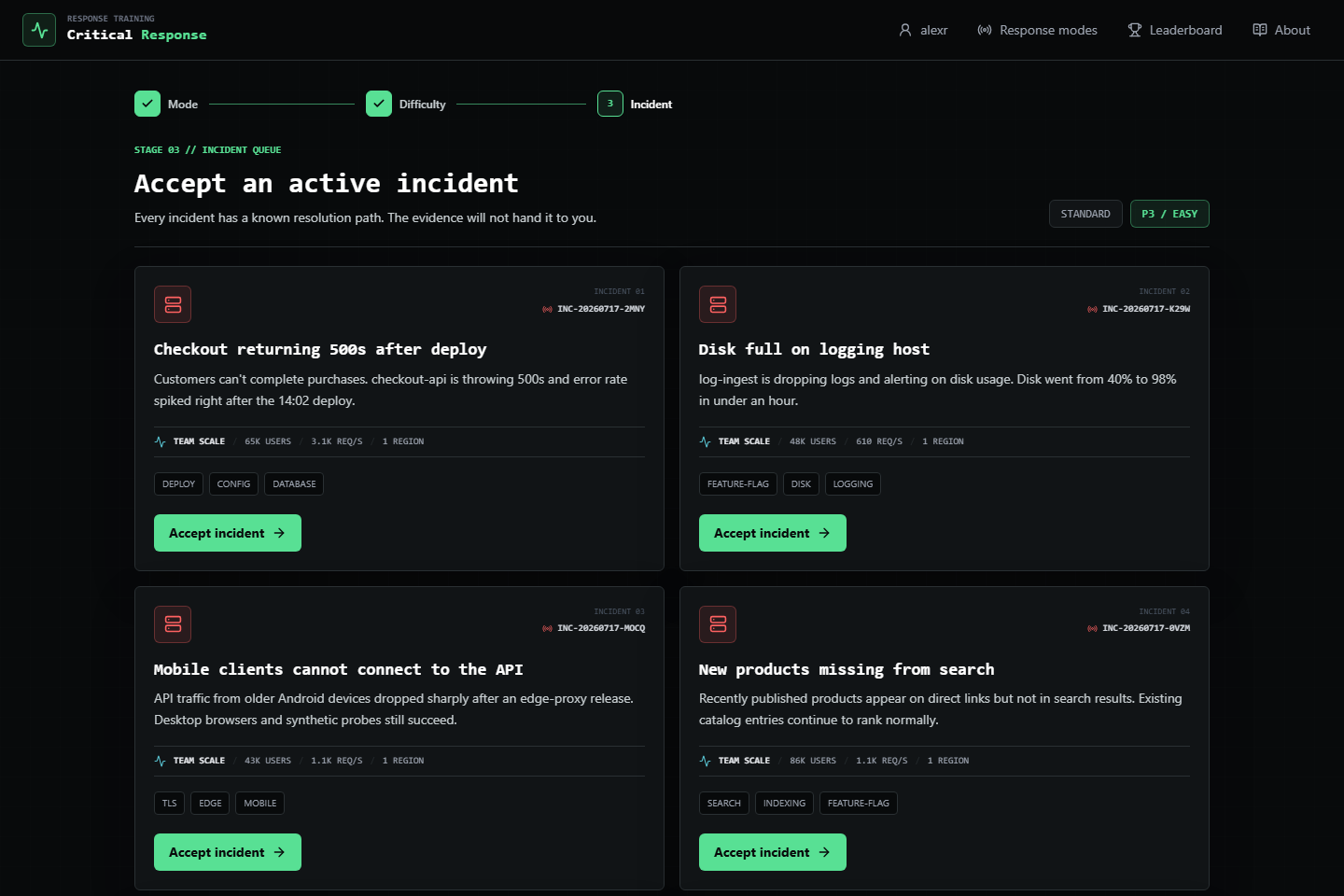
Task: Accept the Checkout returning 500s incident
Action: coord(228,533)
